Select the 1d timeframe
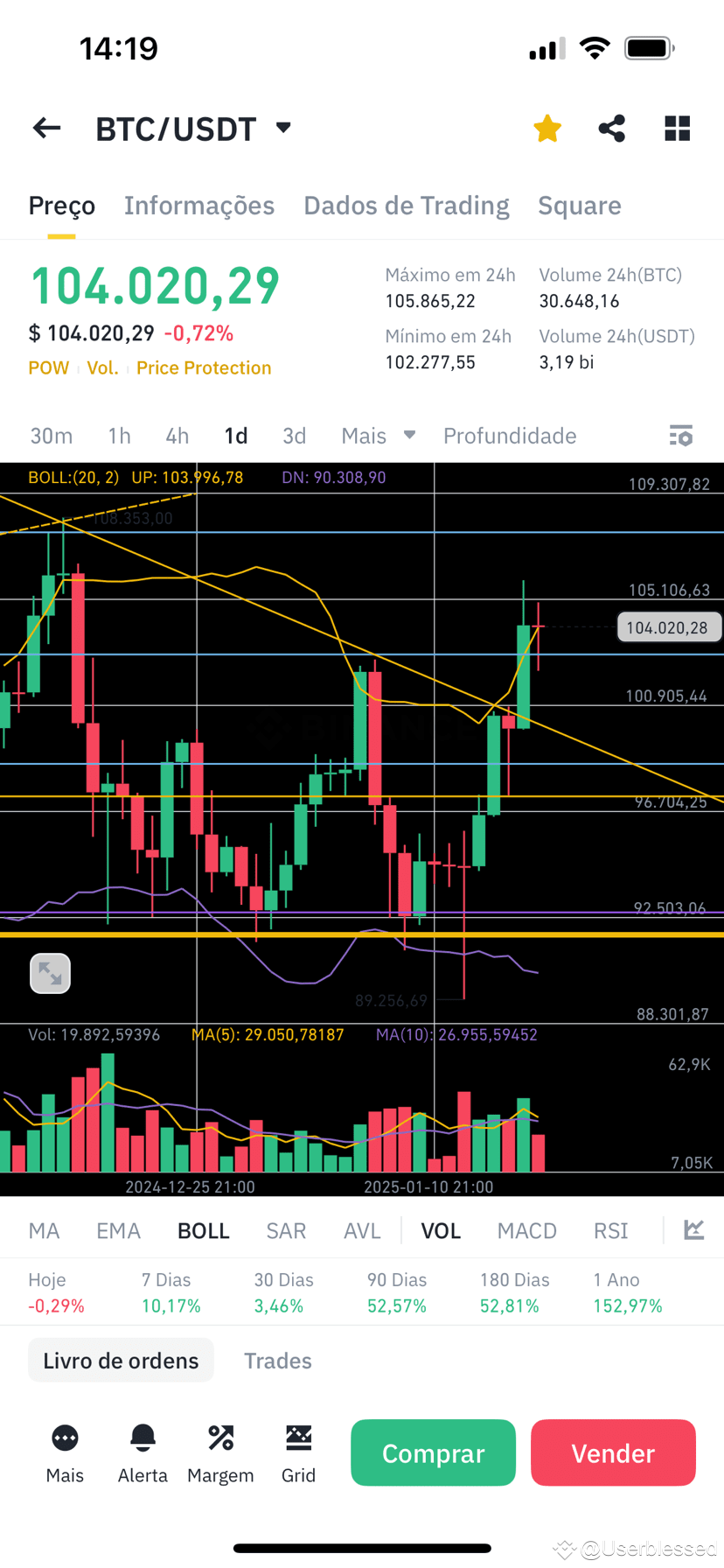The height and width of the screenshot is (1568, 724). tap(236, 436)
